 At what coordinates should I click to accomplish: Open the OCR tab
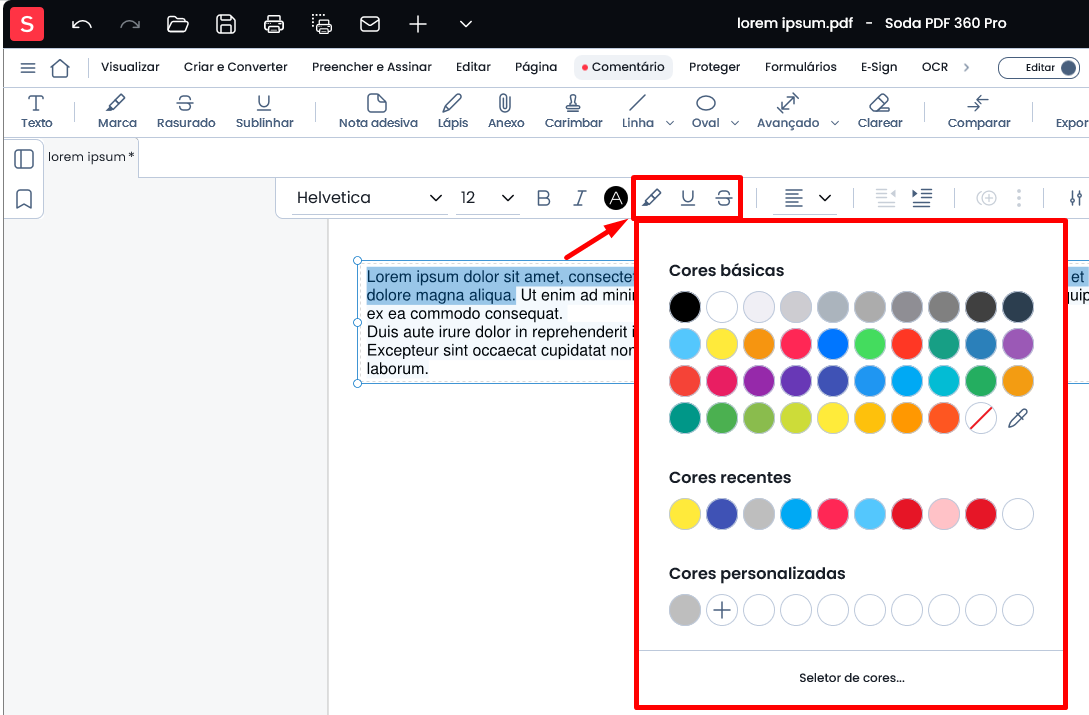934,67
